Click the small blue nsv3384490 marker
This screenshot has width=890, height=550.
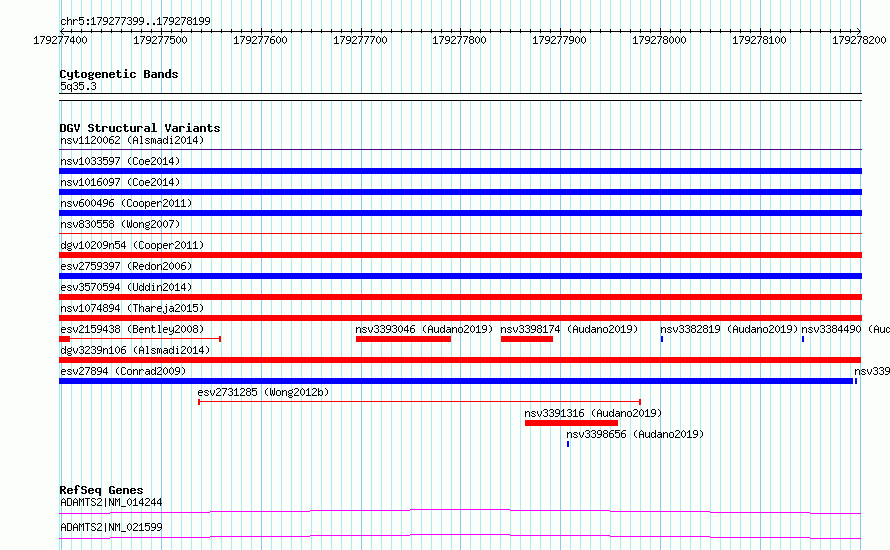[803, 339]
